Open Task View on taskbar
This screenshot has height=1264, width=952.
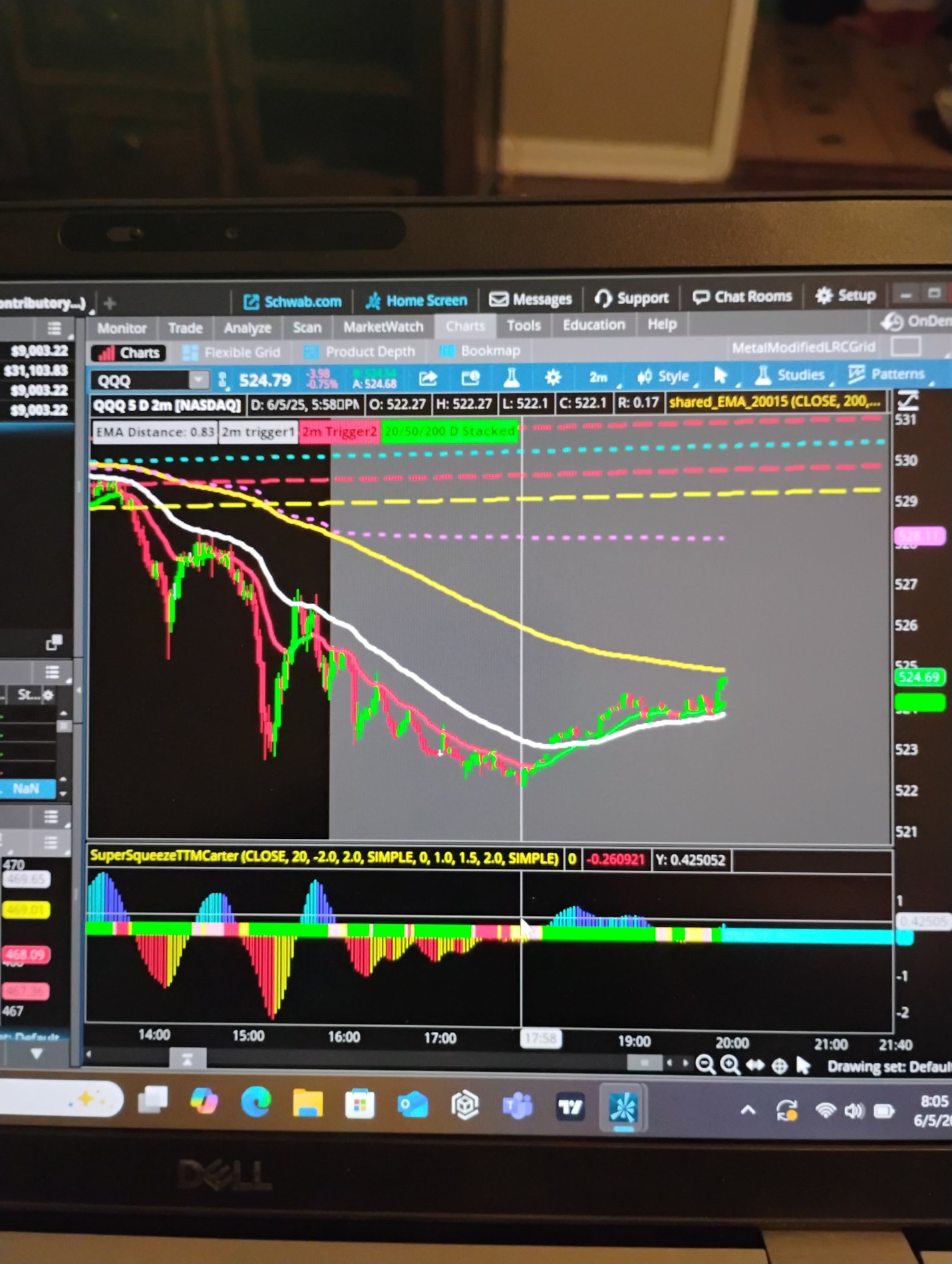click(152, 1100)
